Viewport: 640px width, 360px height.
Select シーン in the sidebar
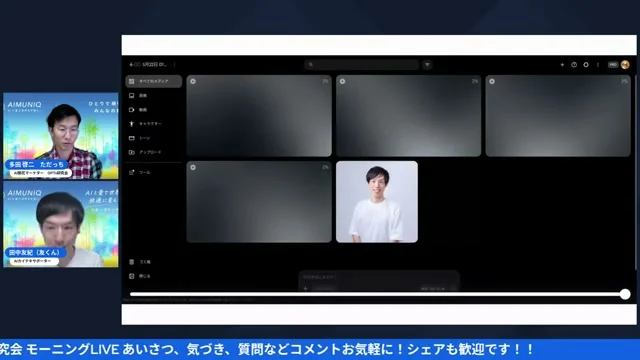(x=154, y=138)
